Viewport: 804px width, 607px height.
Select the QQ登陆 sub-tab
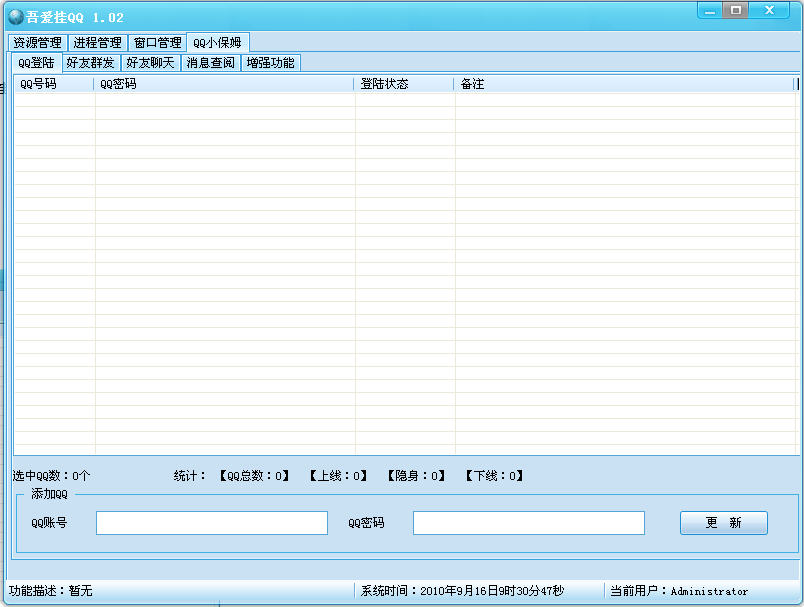coord(36,63)
